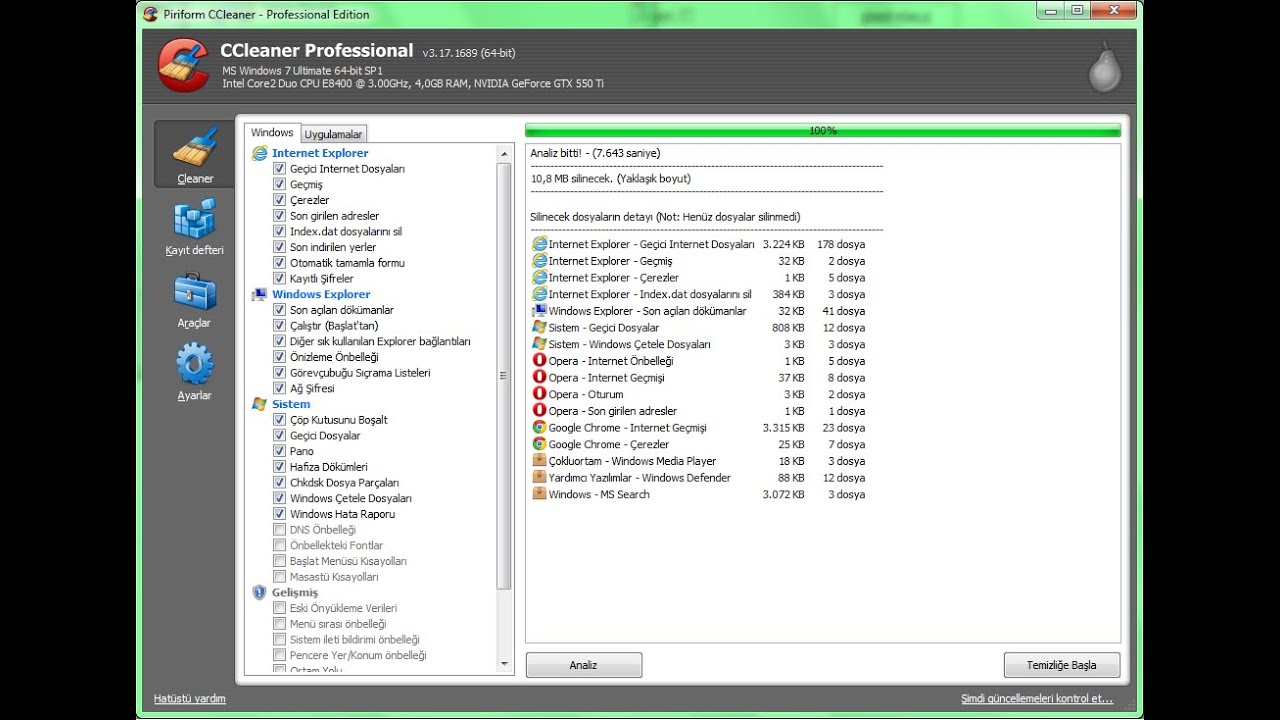Click scroll down arrow of cleaner list

point(505,663)
